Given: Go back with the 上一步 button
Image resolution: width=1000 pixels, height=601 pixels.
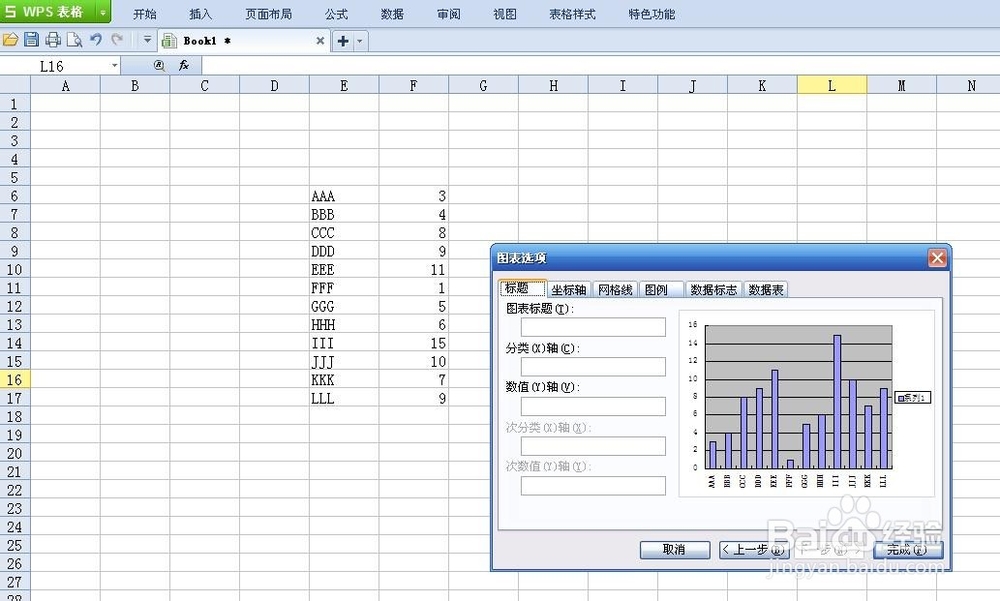Looking at the screenshot, I should tap(753, 549).
